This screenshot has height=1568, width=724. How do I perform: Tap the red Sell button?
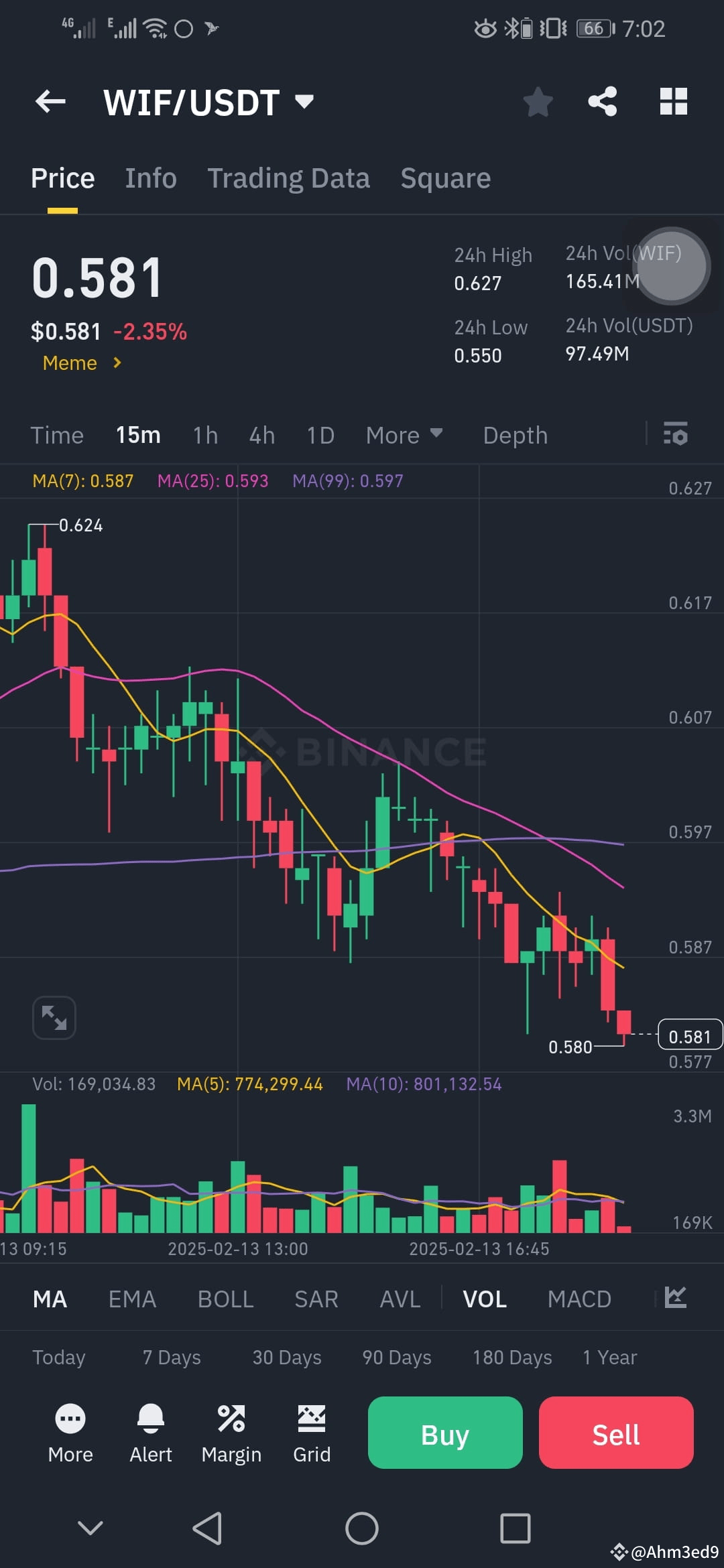pos(615,1434)
